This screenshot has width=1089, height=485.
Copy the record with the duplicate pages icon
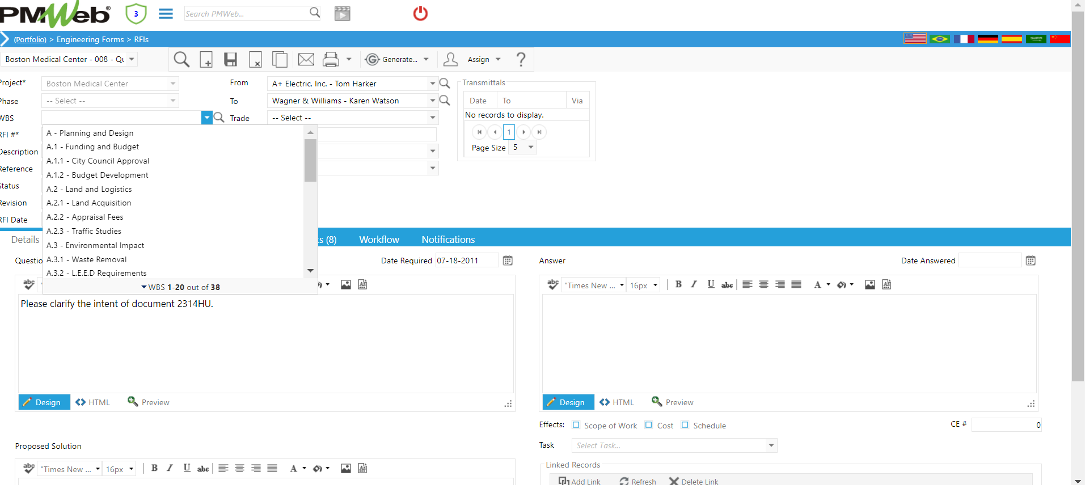tap(280, 60)
